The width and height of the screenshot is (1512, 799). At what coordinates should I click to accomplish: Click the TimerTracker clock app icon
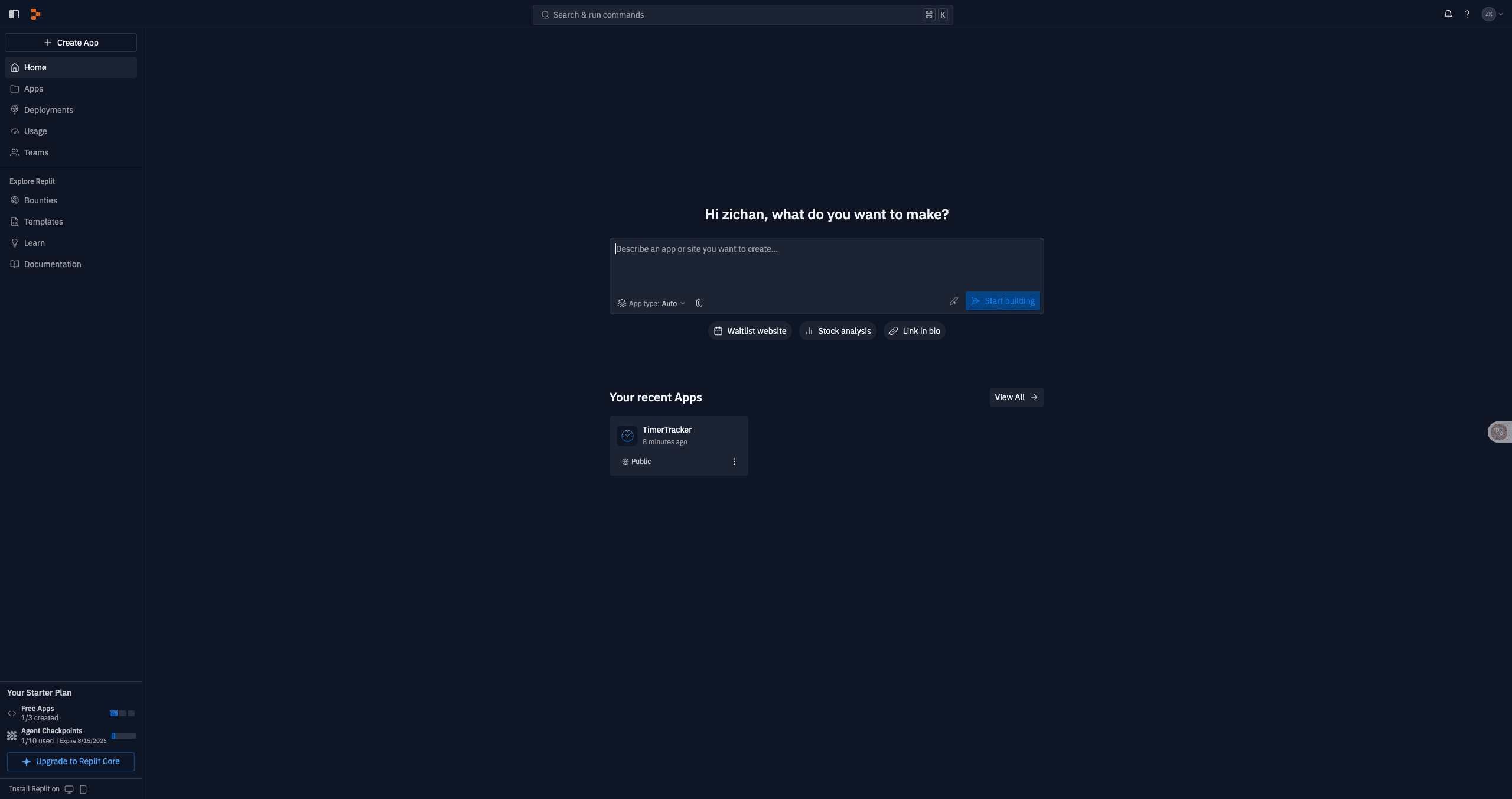627,436
